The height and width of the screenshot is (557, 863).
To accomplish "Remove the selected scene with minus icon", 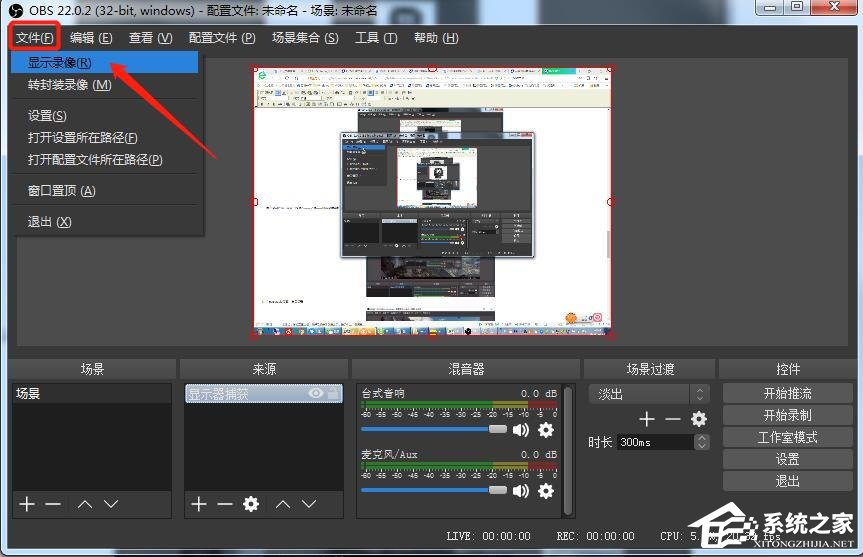I will coord(52,504).
